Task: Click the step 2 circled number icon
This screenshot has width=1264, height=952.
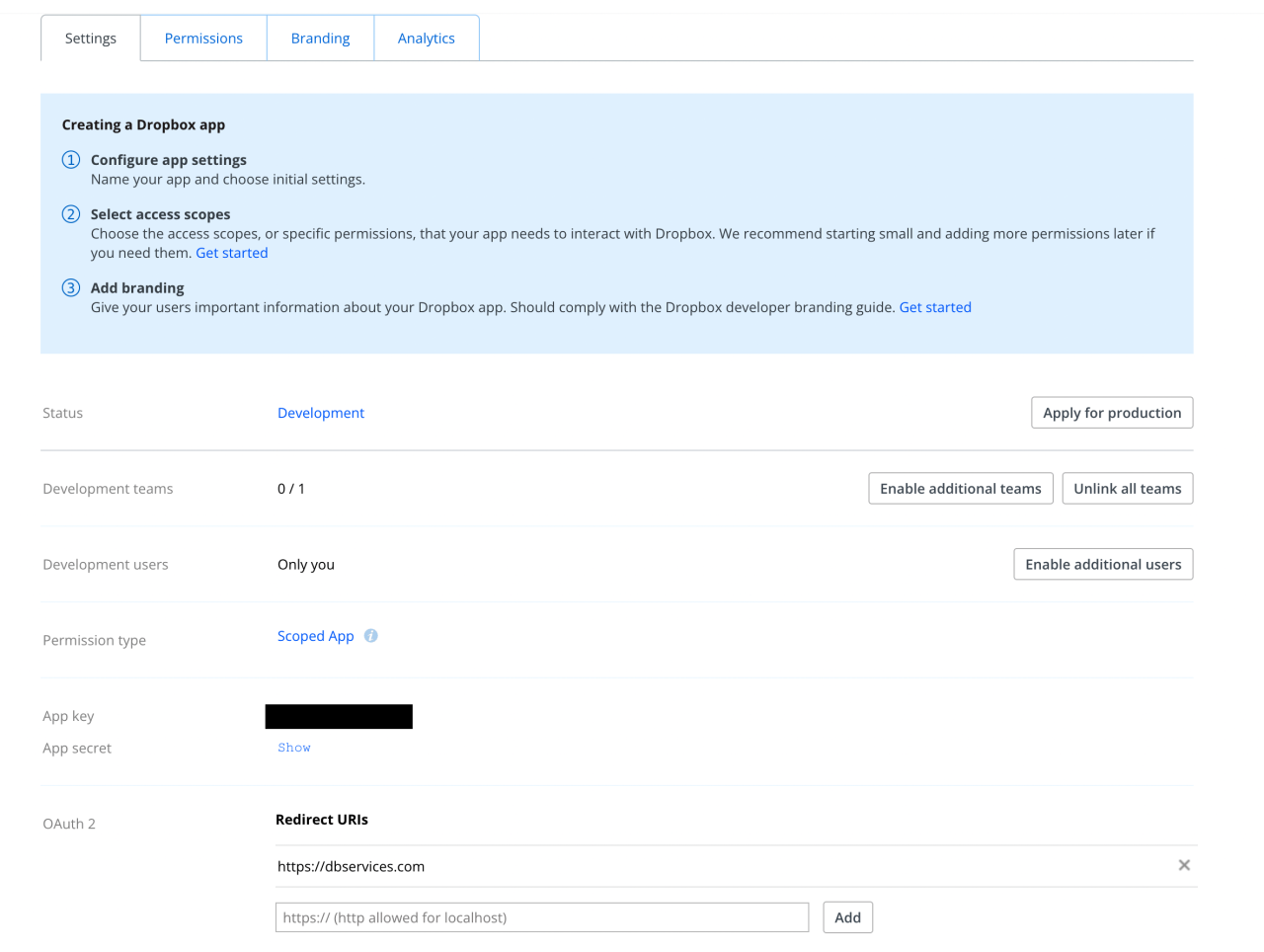Action: (x=71, y=214)
